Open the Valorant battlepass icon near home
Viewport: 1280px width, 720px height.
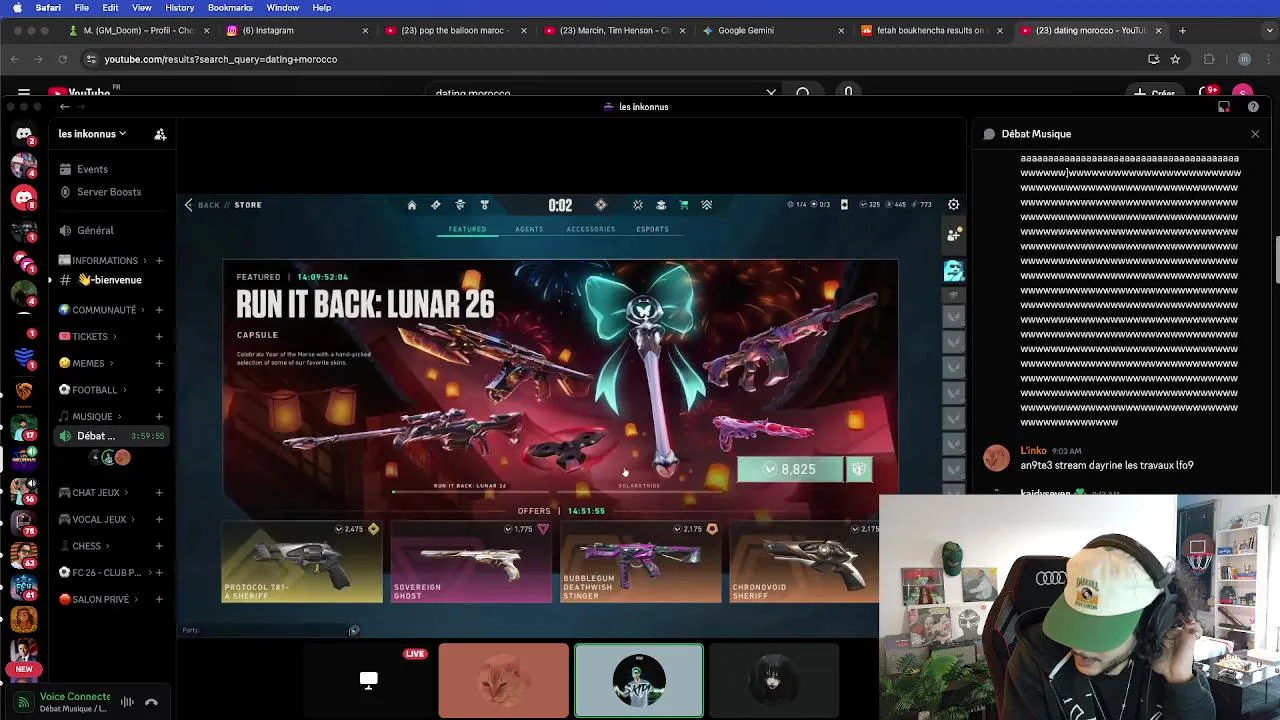coord(436,205)
